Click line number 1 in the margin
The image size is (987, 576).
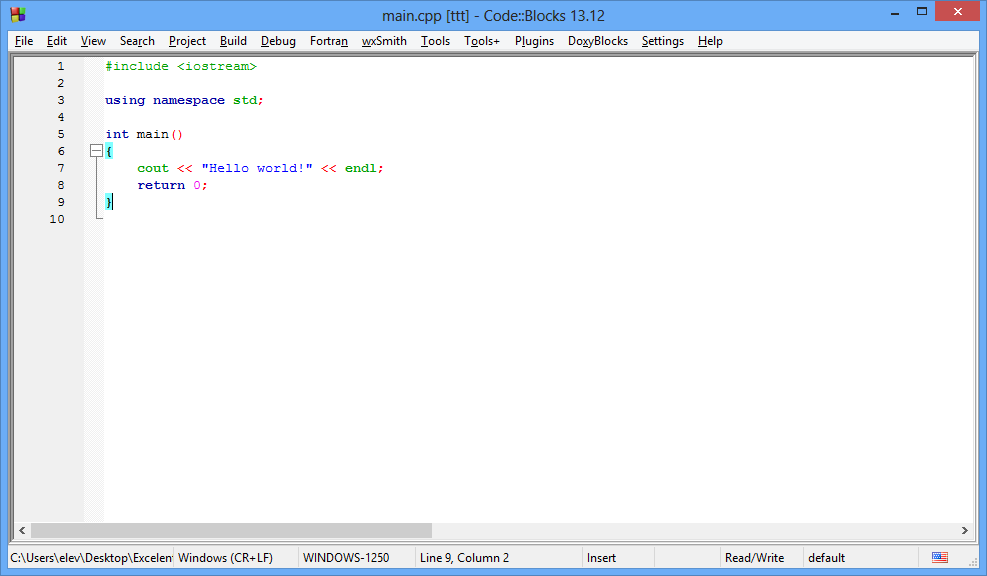click(x=60, y=66)
